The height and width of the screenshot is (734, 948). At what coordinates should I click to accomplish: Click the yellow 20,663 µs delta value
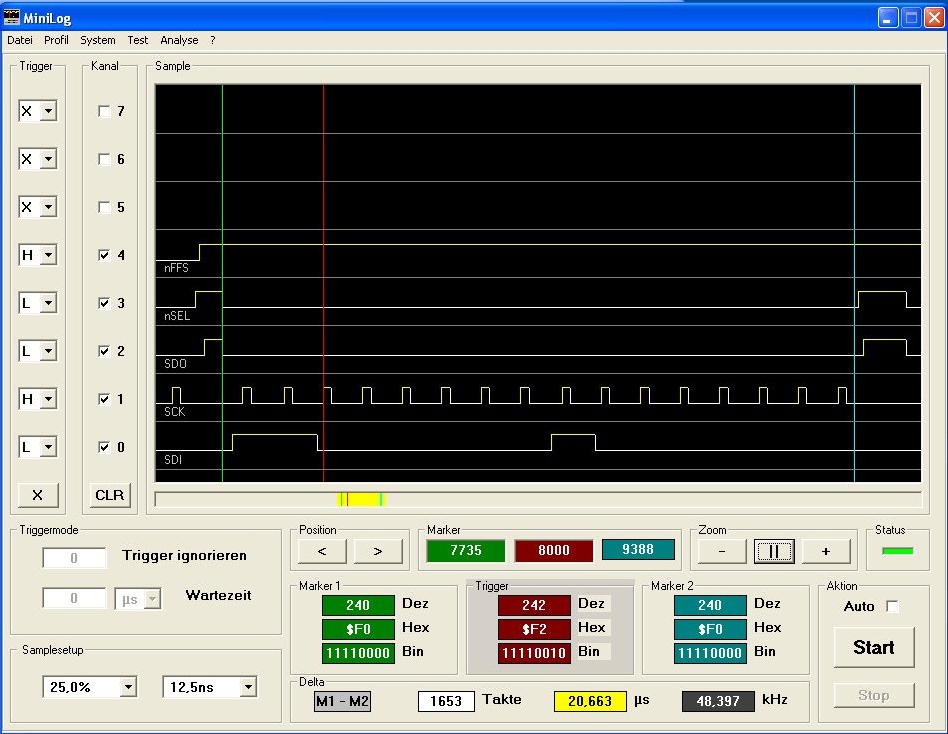(x=590, y=701)
